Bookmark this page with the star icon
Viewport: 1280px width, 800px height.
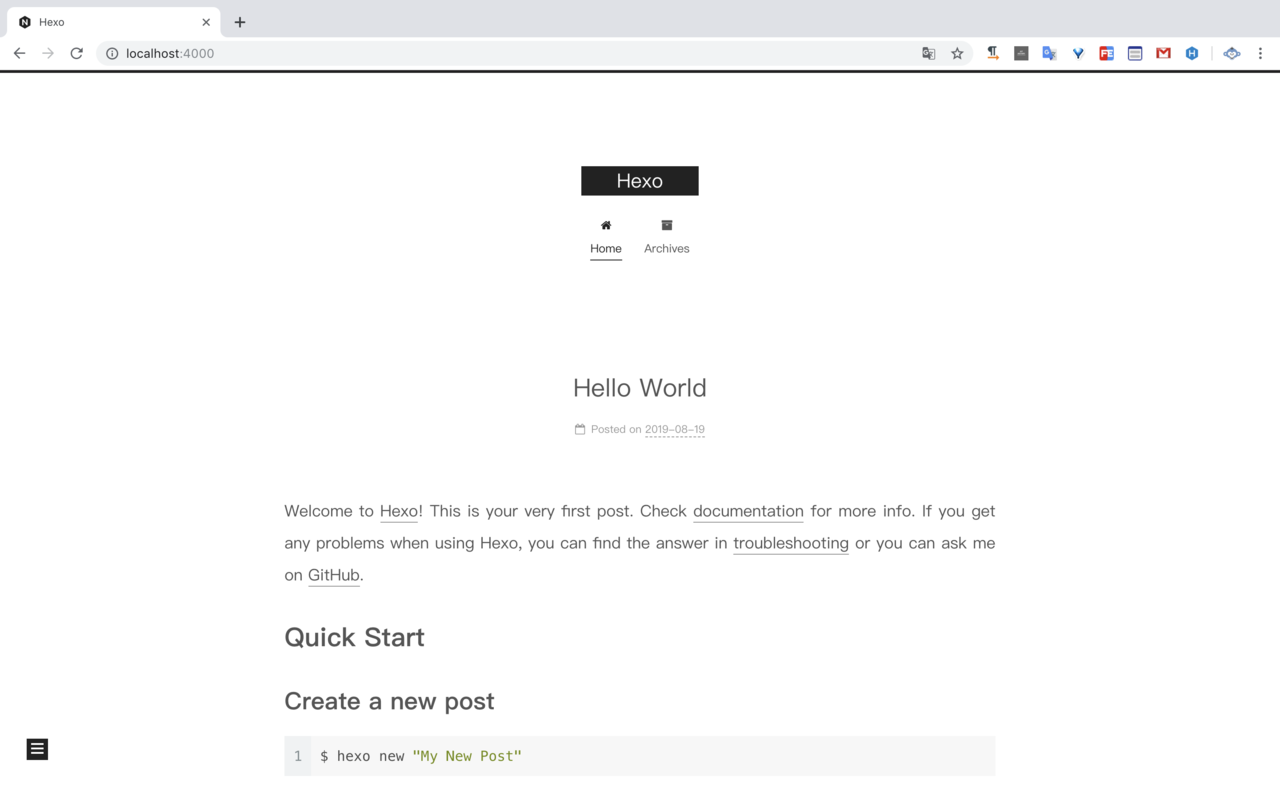point(957,53)
